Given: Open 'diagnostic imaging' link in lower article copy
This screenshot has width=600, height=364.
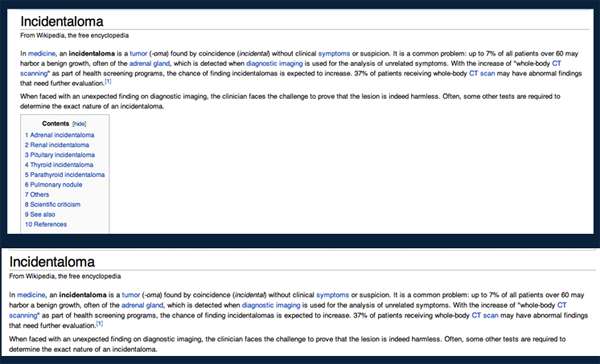Looking at the screenshot, I should [271, 305].
